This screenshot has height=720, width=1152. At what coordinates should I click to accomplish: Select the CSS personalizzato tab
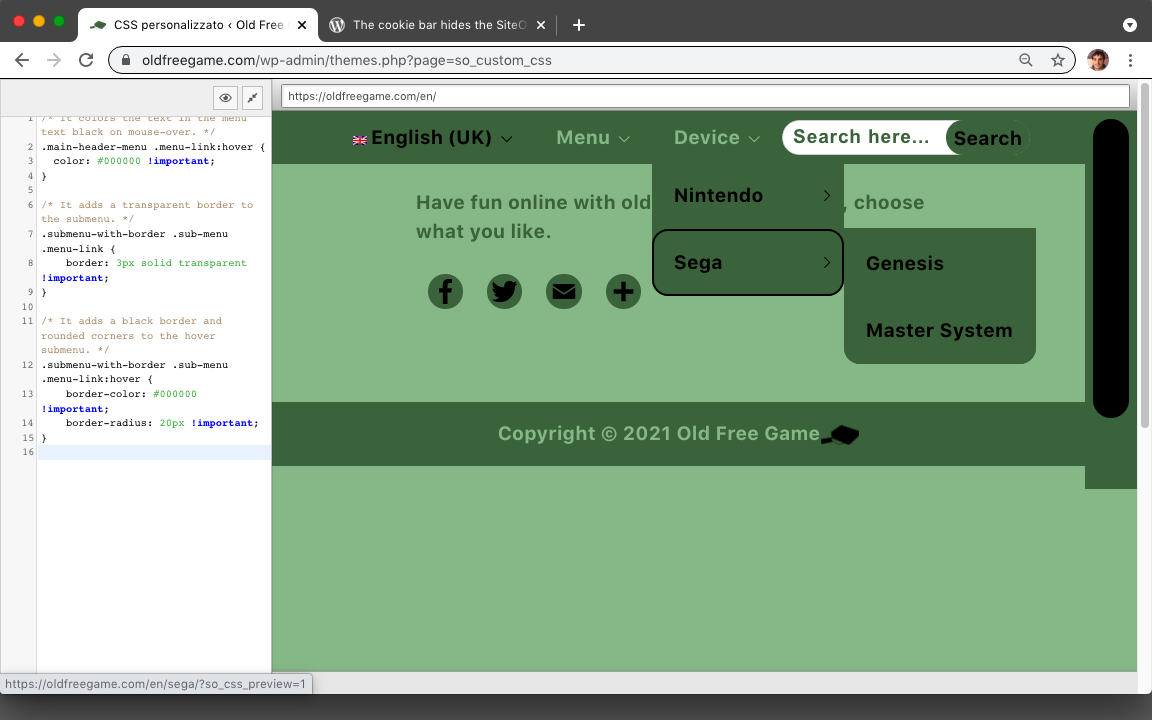(x=198, y=25)
